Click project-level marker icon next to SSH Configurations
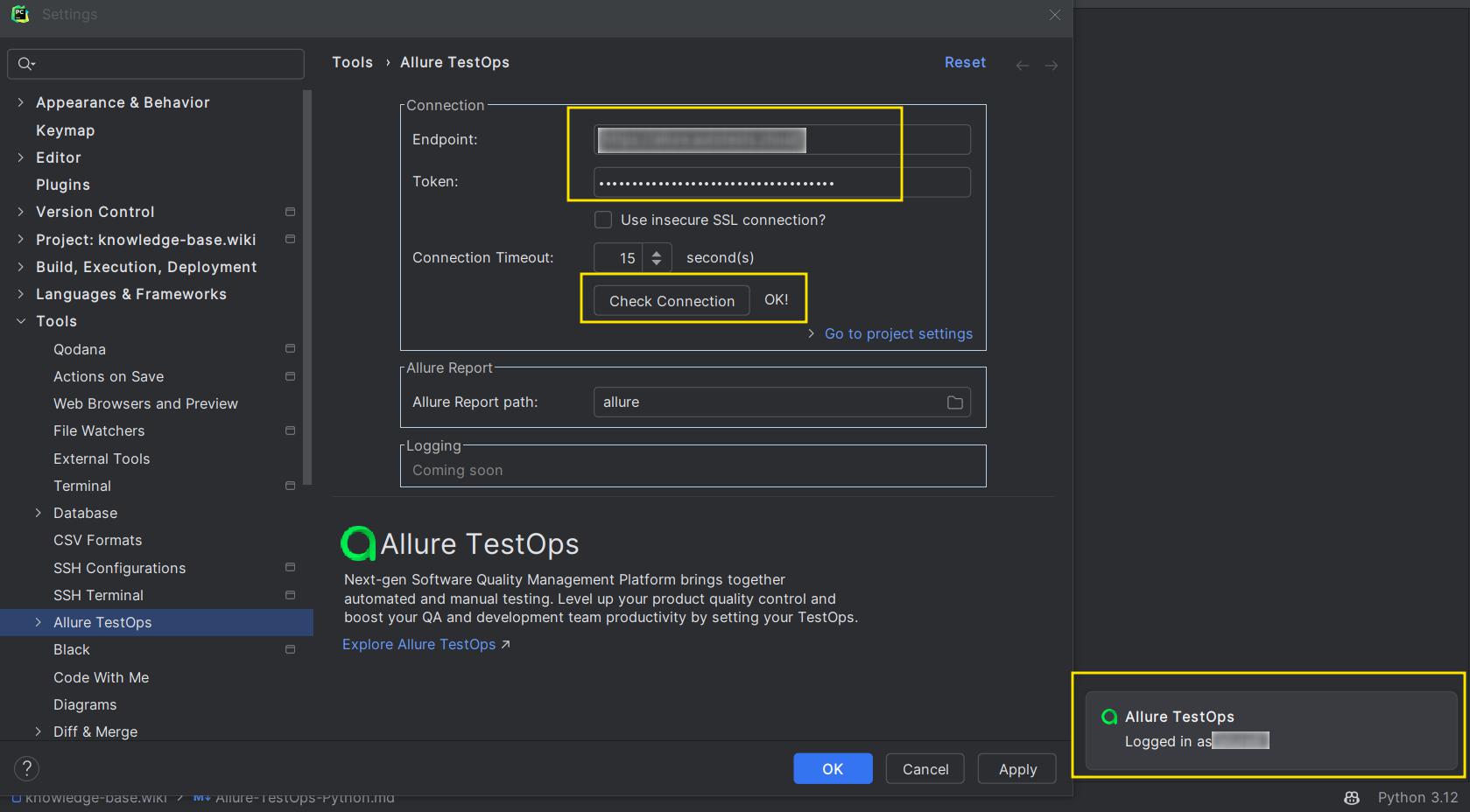Screen dimensions: 1470x812 pos(290,567)
